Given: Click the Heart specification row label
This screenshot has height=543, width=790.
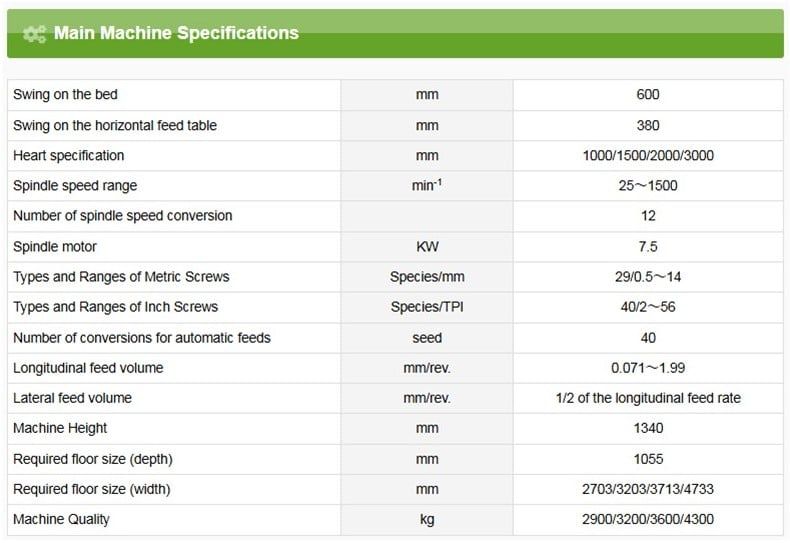Looking at the screenshot, I should click(68, 156).
